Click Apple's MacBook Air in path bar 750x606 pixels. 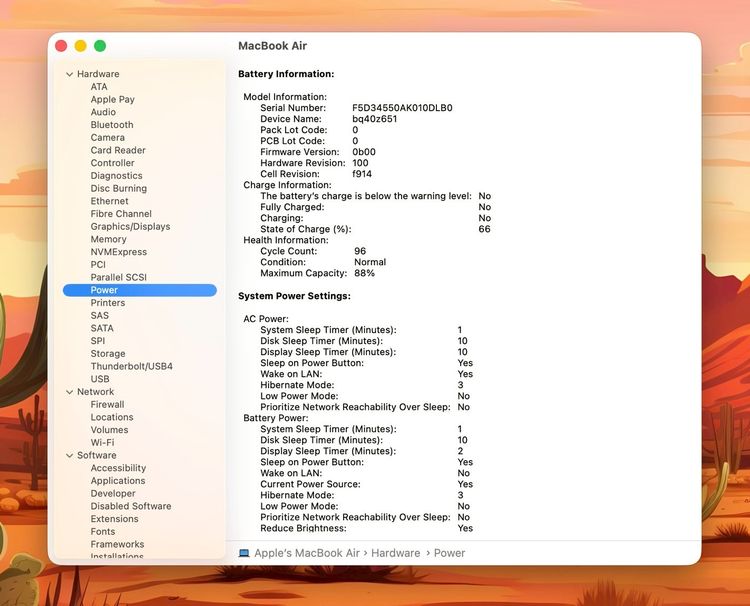(307, 553)
